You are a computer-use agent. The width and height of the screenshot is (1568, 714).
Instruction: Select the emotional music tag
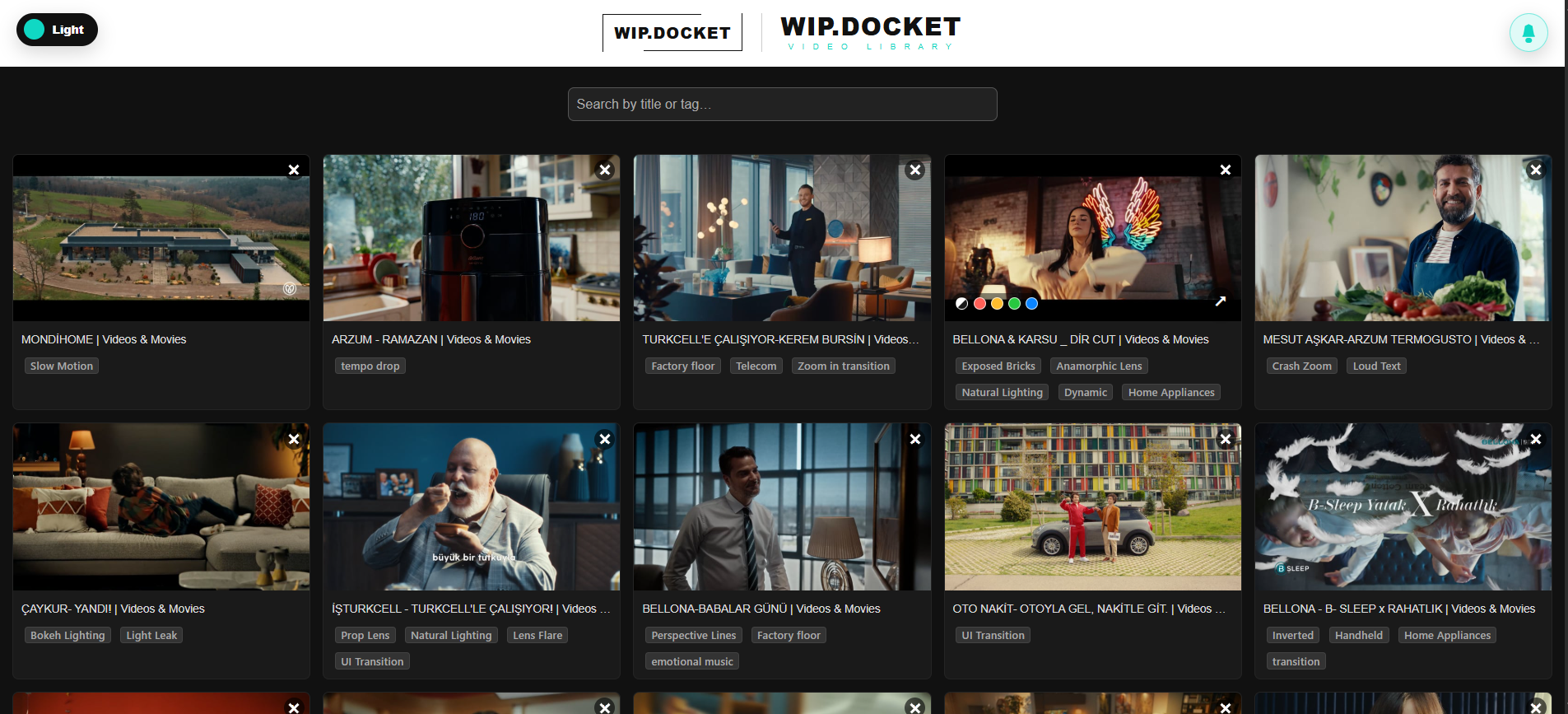(692, 661)
